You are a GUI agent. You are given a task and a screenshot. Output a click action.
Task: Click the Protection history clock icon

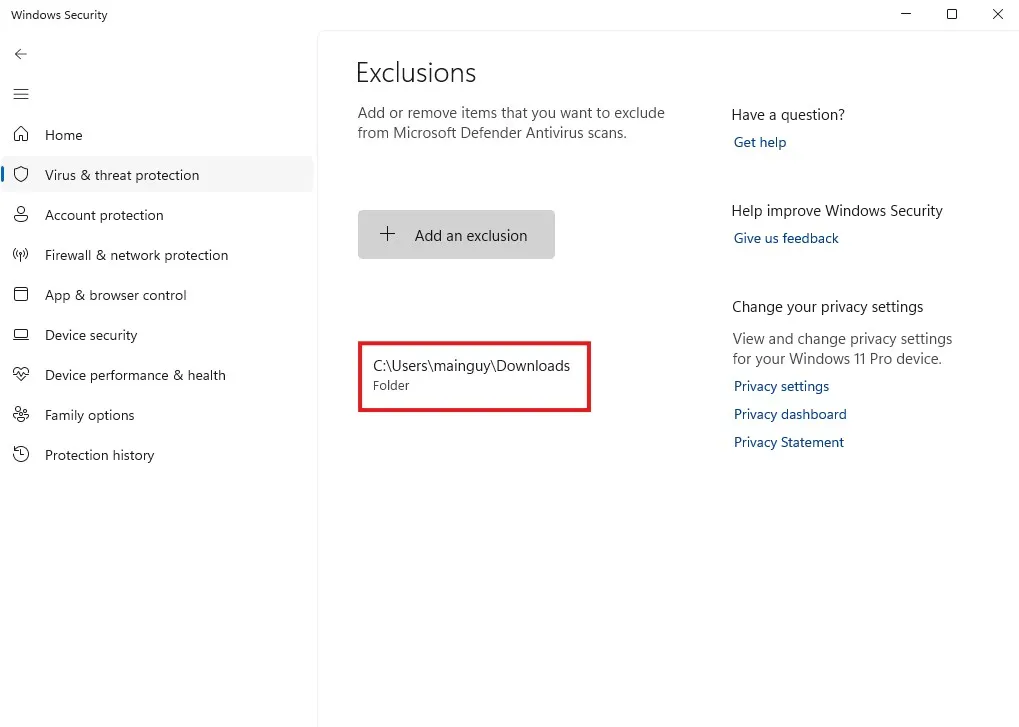pyautogui.click(x=21, y=455)
